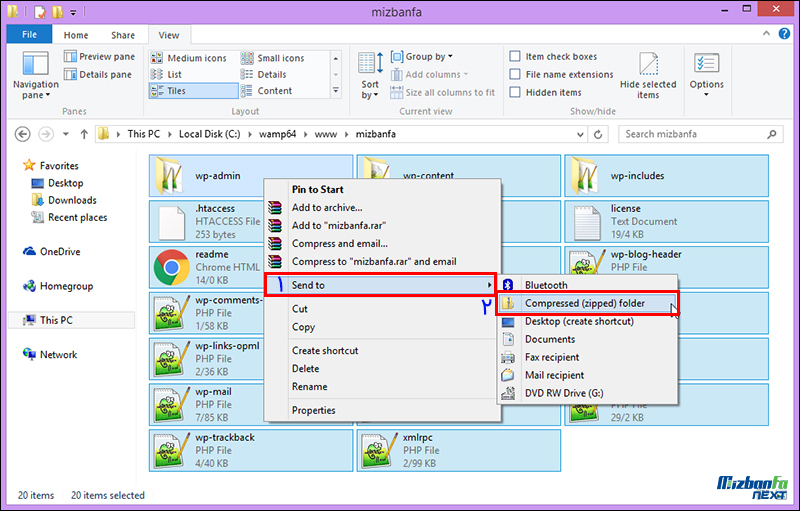The height and width of the screenshot is (511, 800).
Task: Send to Compressed (zipped) folder
Action: pos(587,303)
